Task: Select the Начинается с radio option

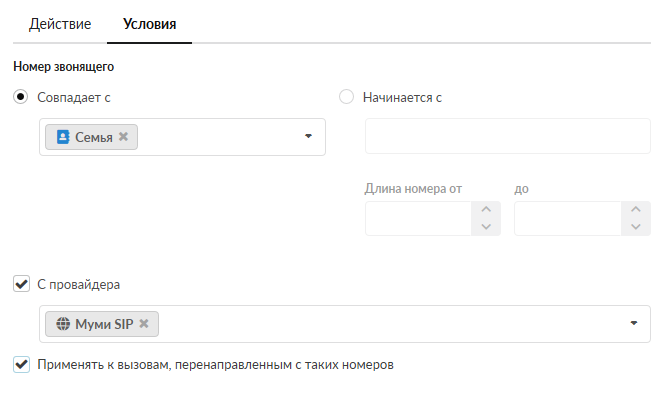Action: pyautogui.click(x=347, y=97)
